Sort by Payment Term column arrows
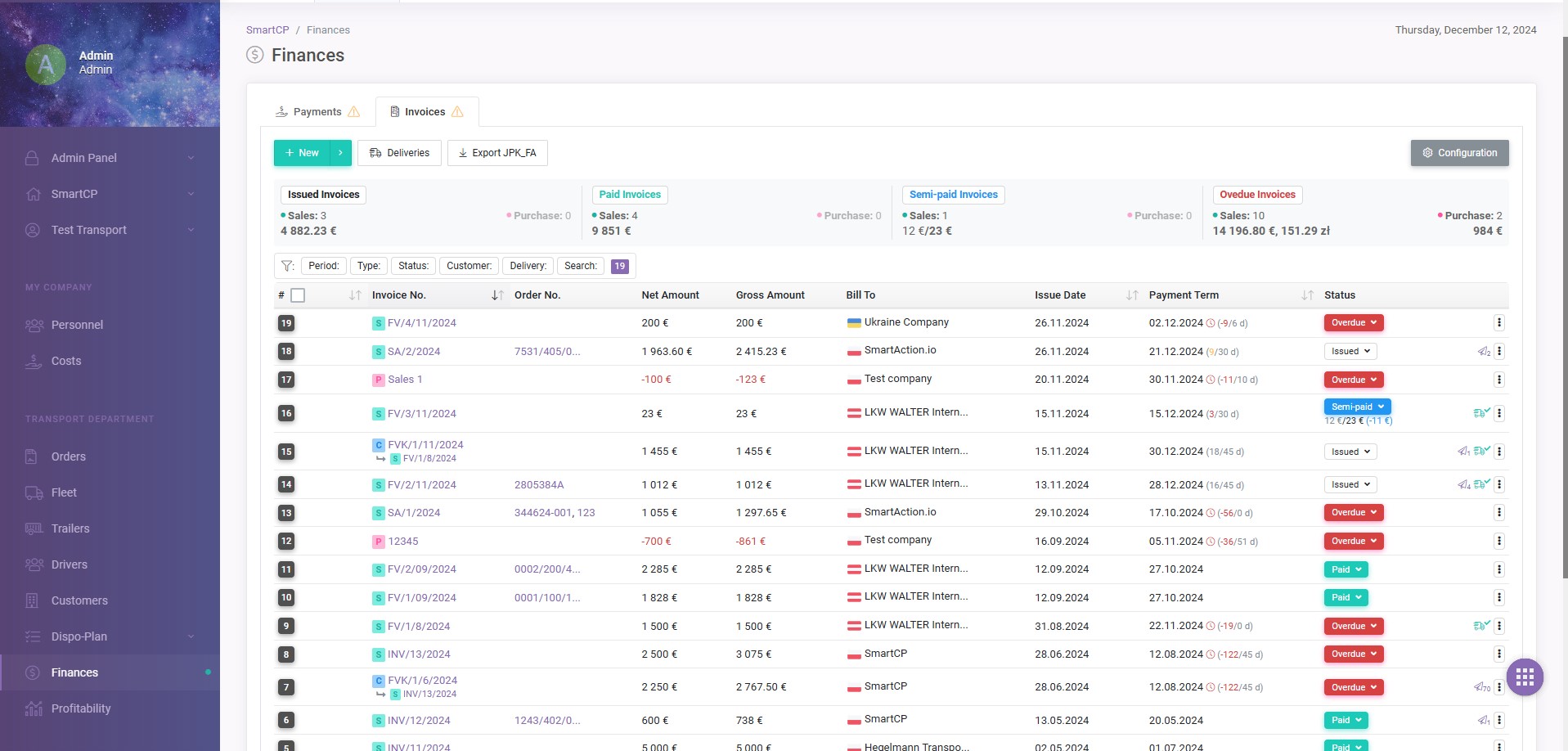The image size is (1568, 751). coord(1308,295)
